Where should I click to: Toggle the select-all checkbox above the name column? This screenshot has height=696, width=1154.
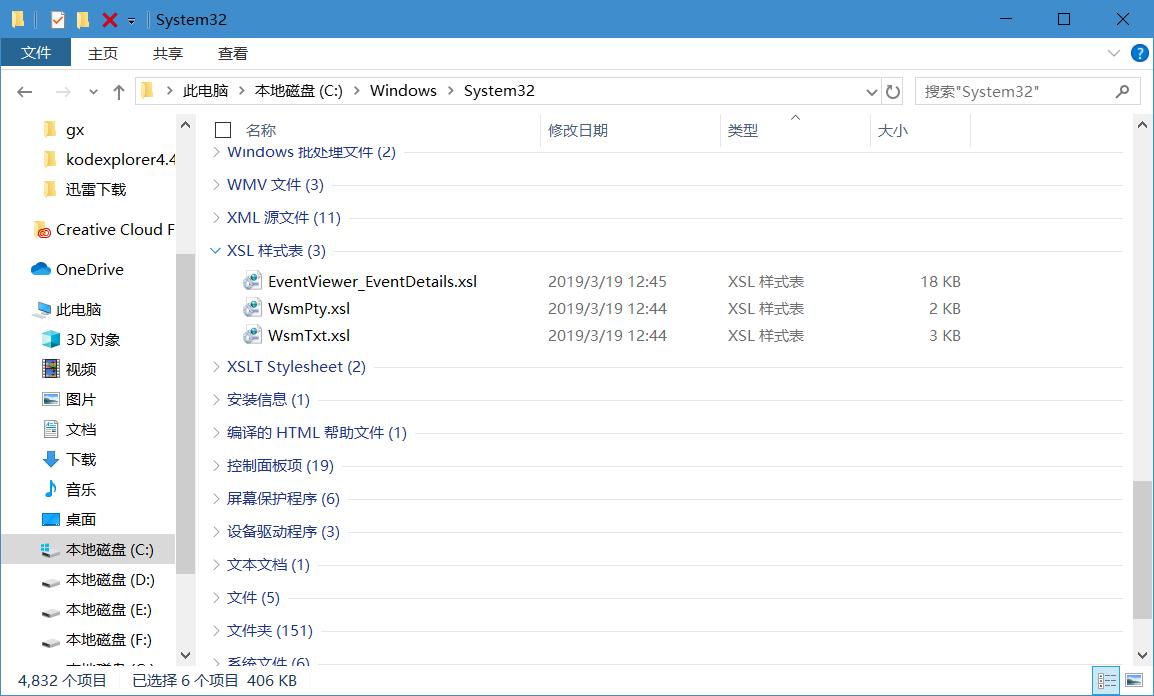point(222,129)
